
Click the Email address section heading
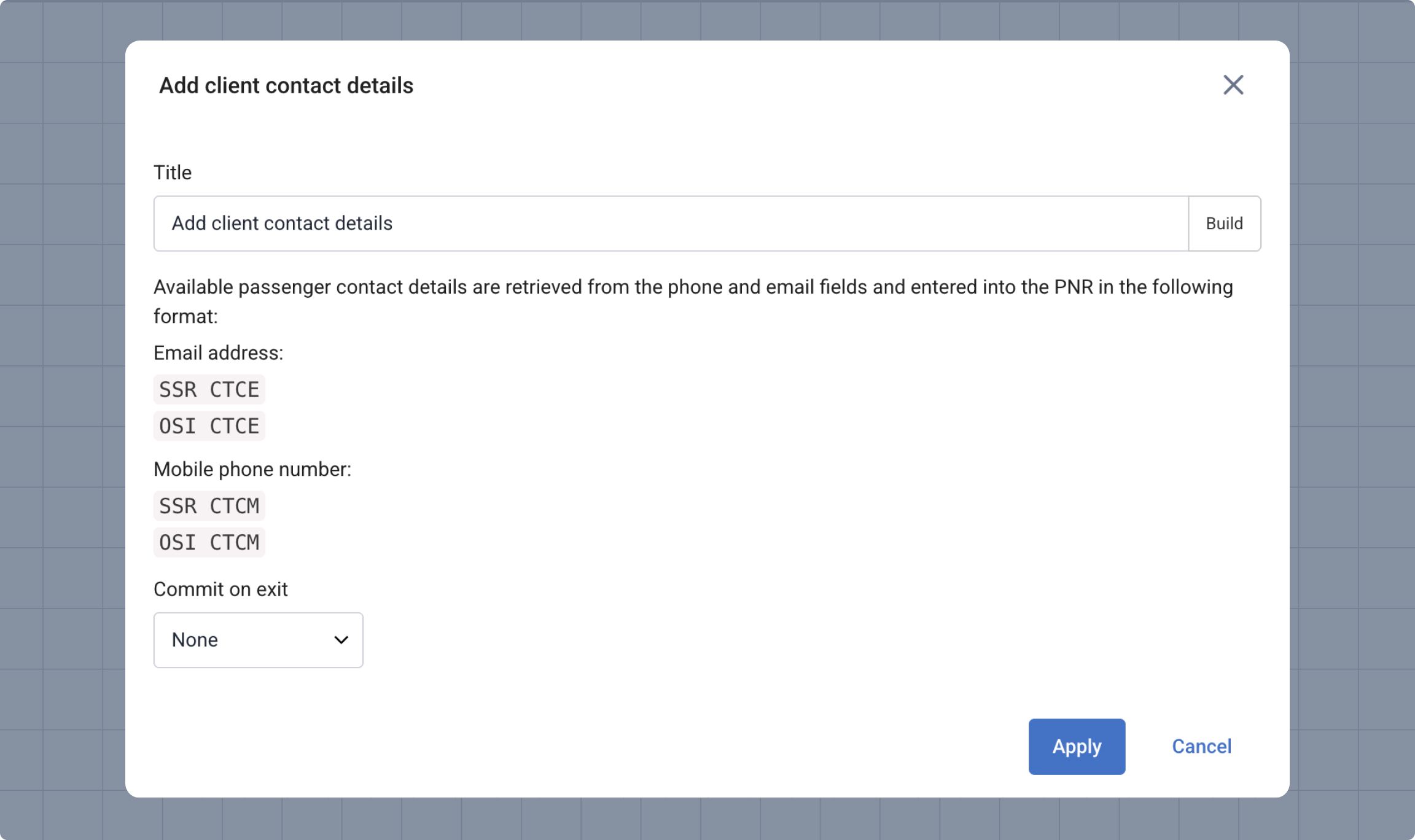point(219,352)
